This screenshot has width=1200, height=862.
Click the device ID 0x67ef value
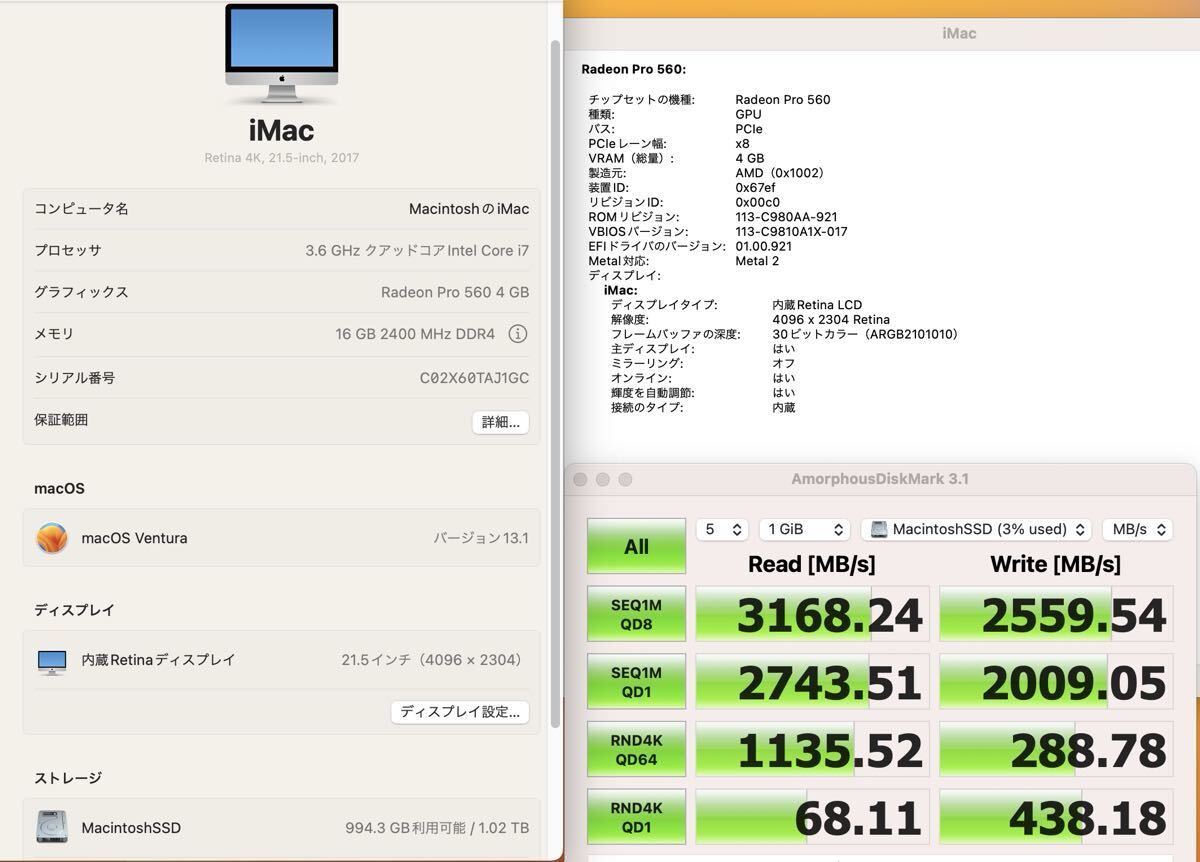click(755, 187)
